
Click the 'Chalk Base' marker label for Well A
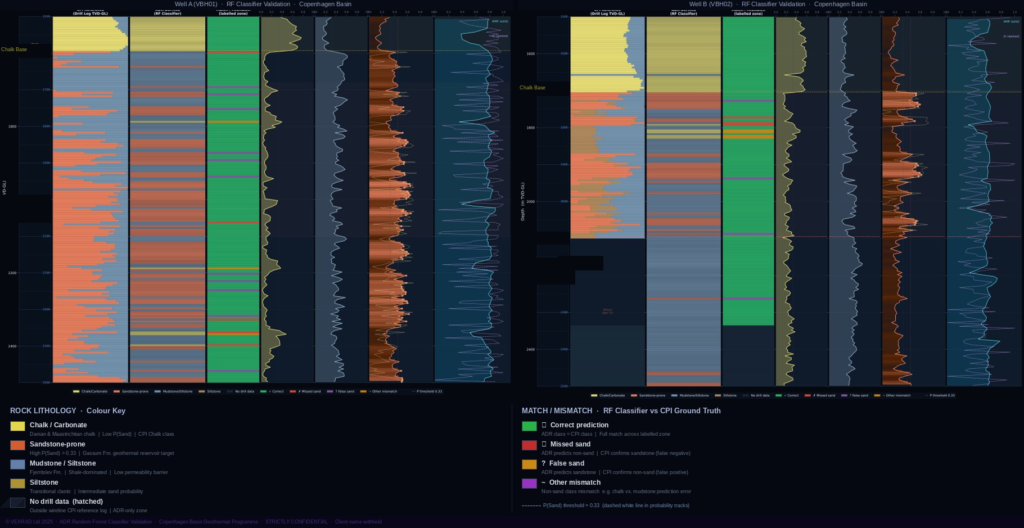14,49
